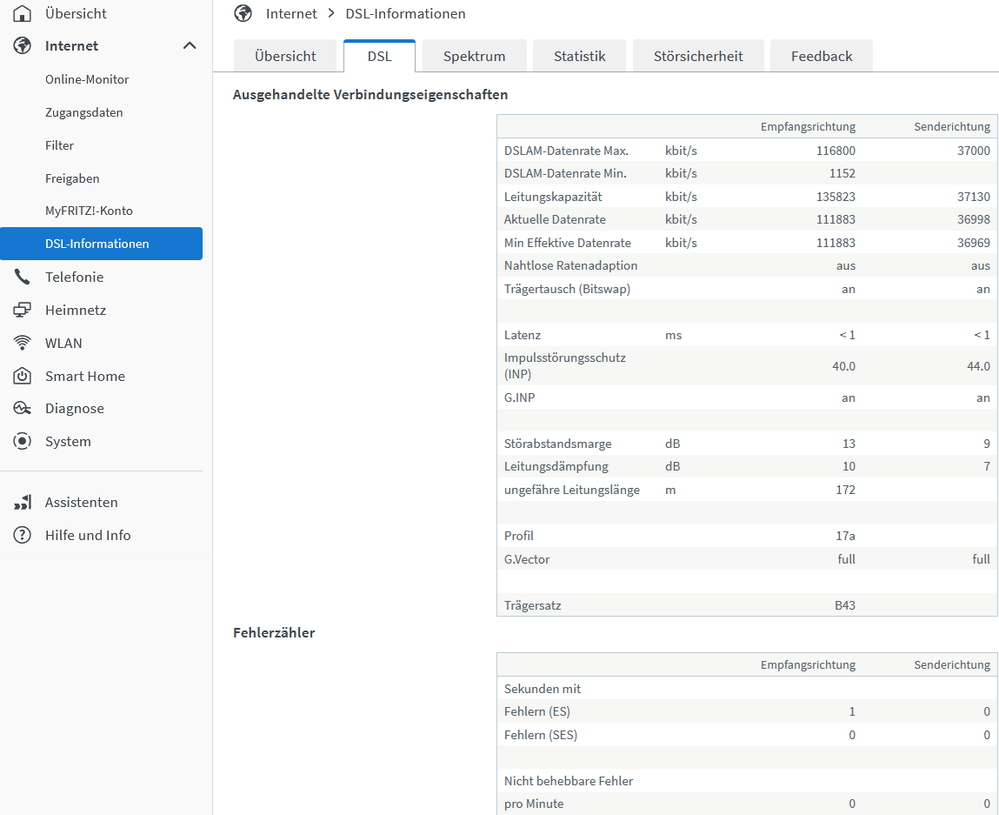The image size is (999, 815).
Task: Click the Fehlern (ES) row label
Action: tap(537, 712)
